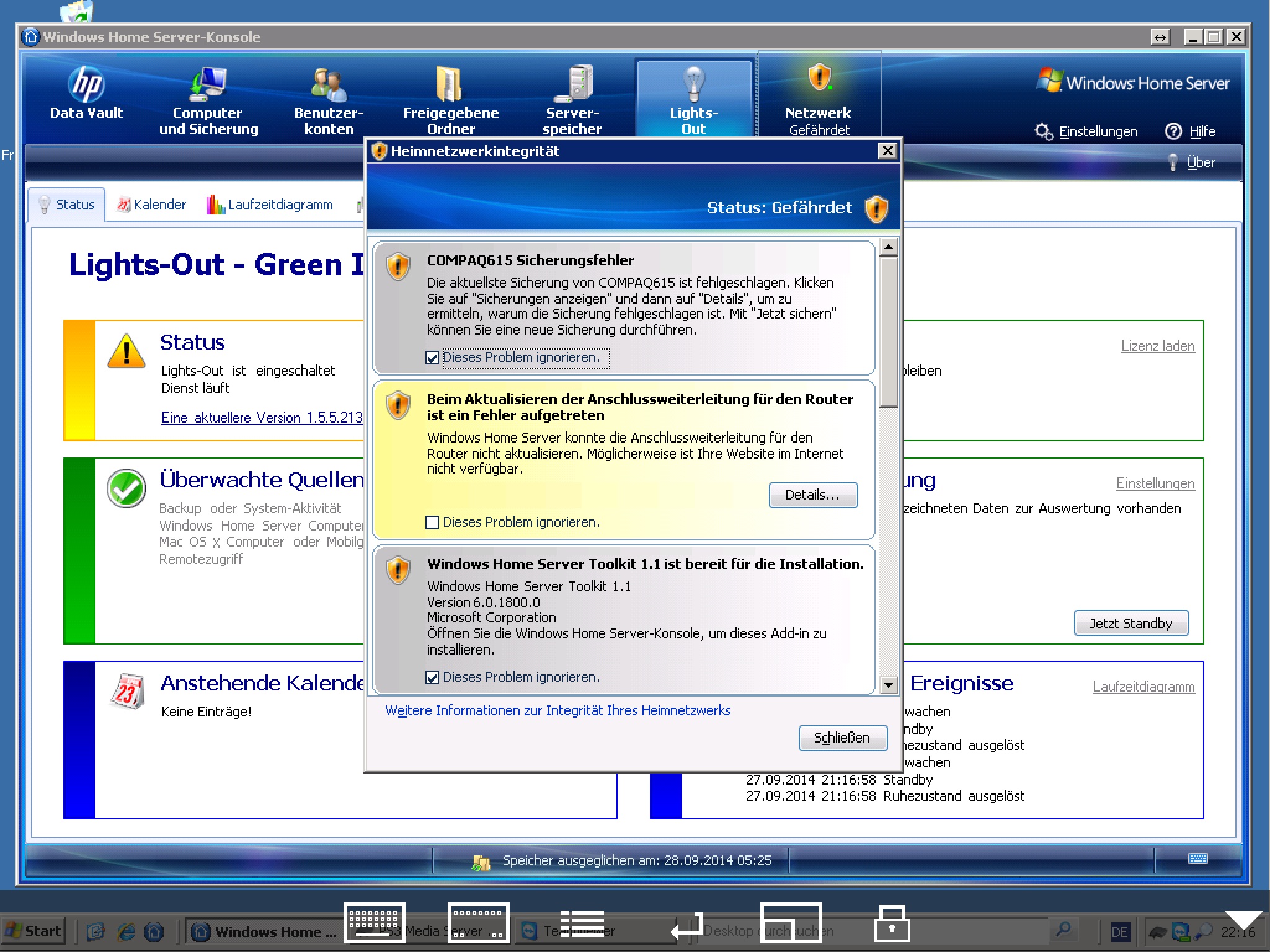Open Laufzeitdiagramm link in Ereignisse panel
The image size is (1270, 952).
coord(1143,687)
